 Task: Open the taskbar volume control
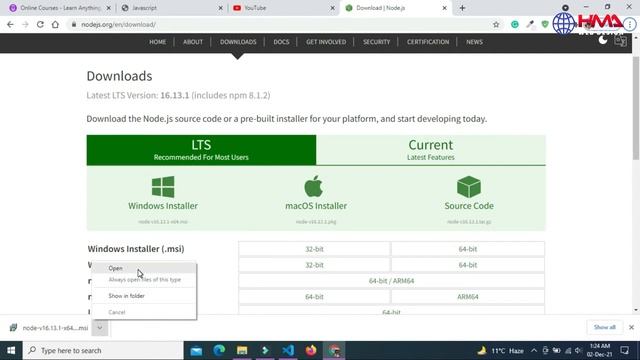pos(578,351)
